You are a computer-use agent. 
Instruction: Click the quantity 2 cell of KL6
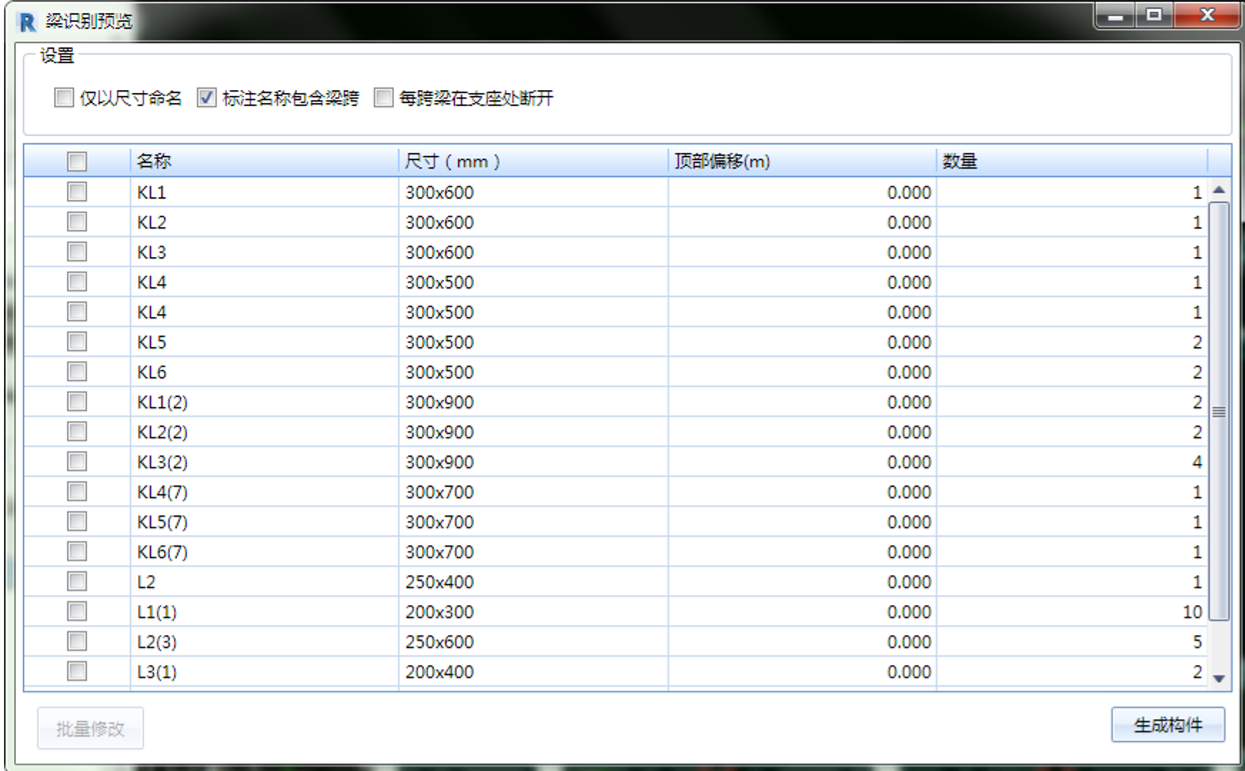[x=1072, y=372]
